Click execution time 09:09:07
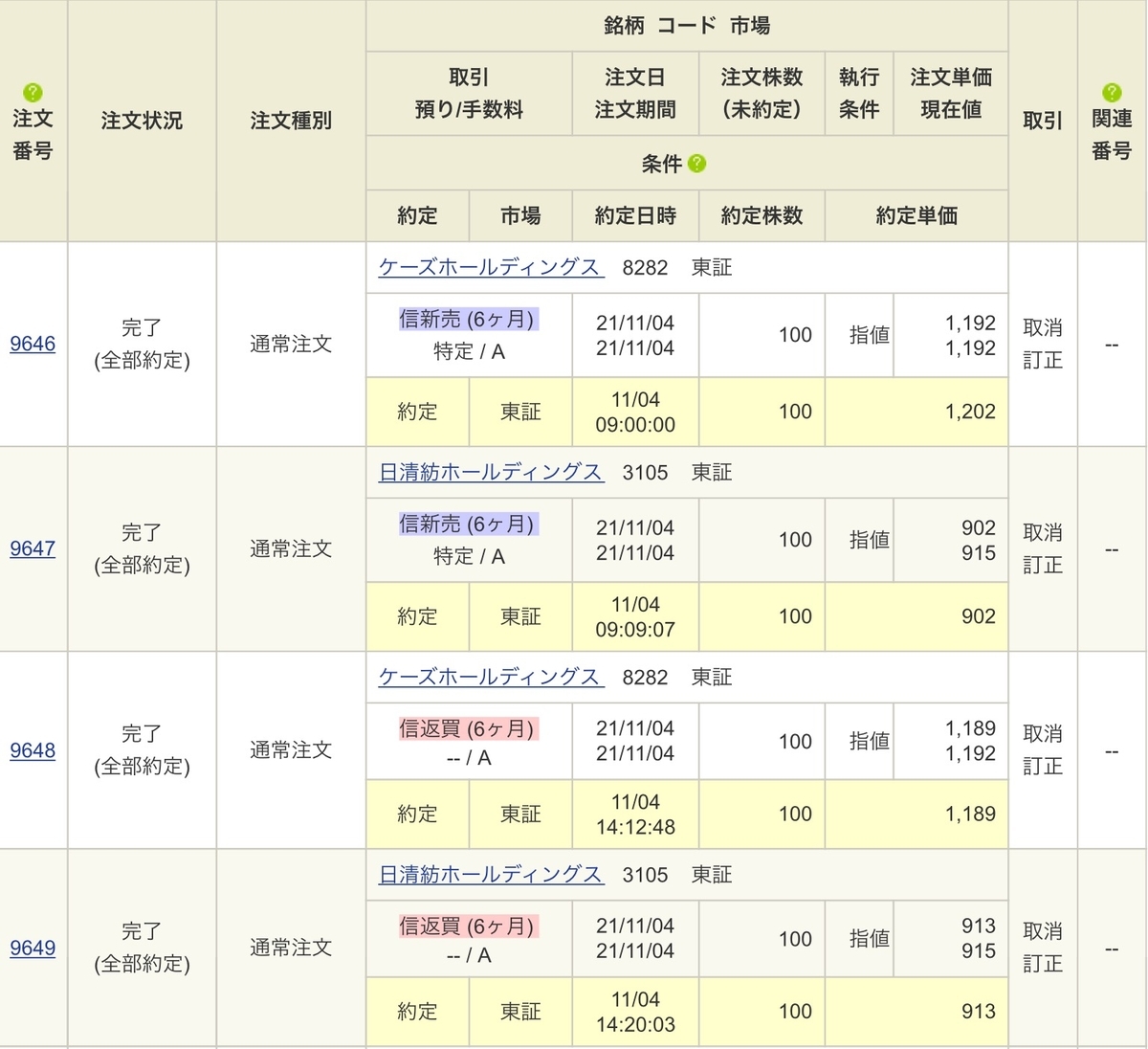Screen dimensions: 1148x1049 (635, 629)
